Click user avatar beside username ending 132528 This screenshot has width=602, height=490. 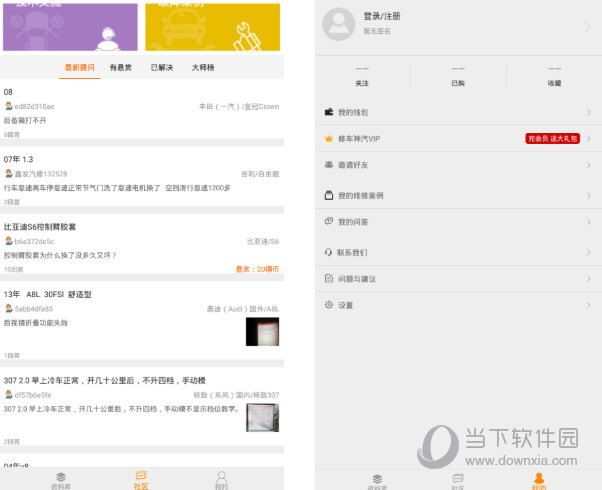[x=8, y=174]
